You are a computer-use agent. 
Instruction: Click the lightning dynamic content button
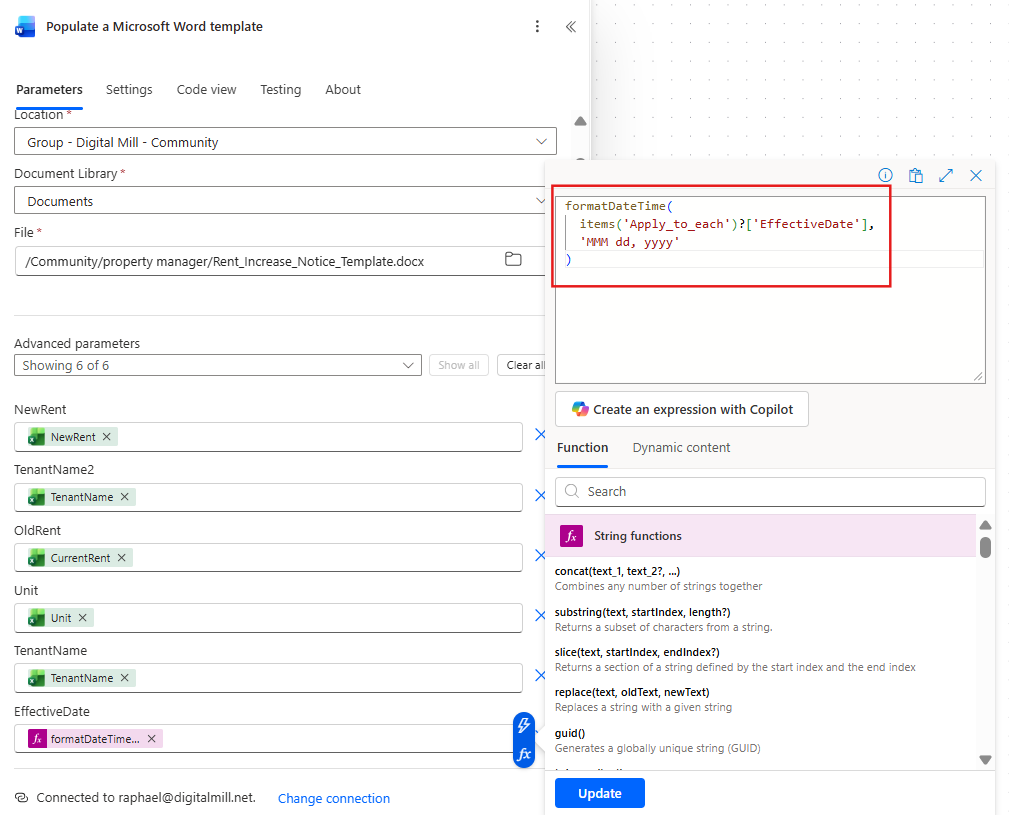[x=524, y=725]
